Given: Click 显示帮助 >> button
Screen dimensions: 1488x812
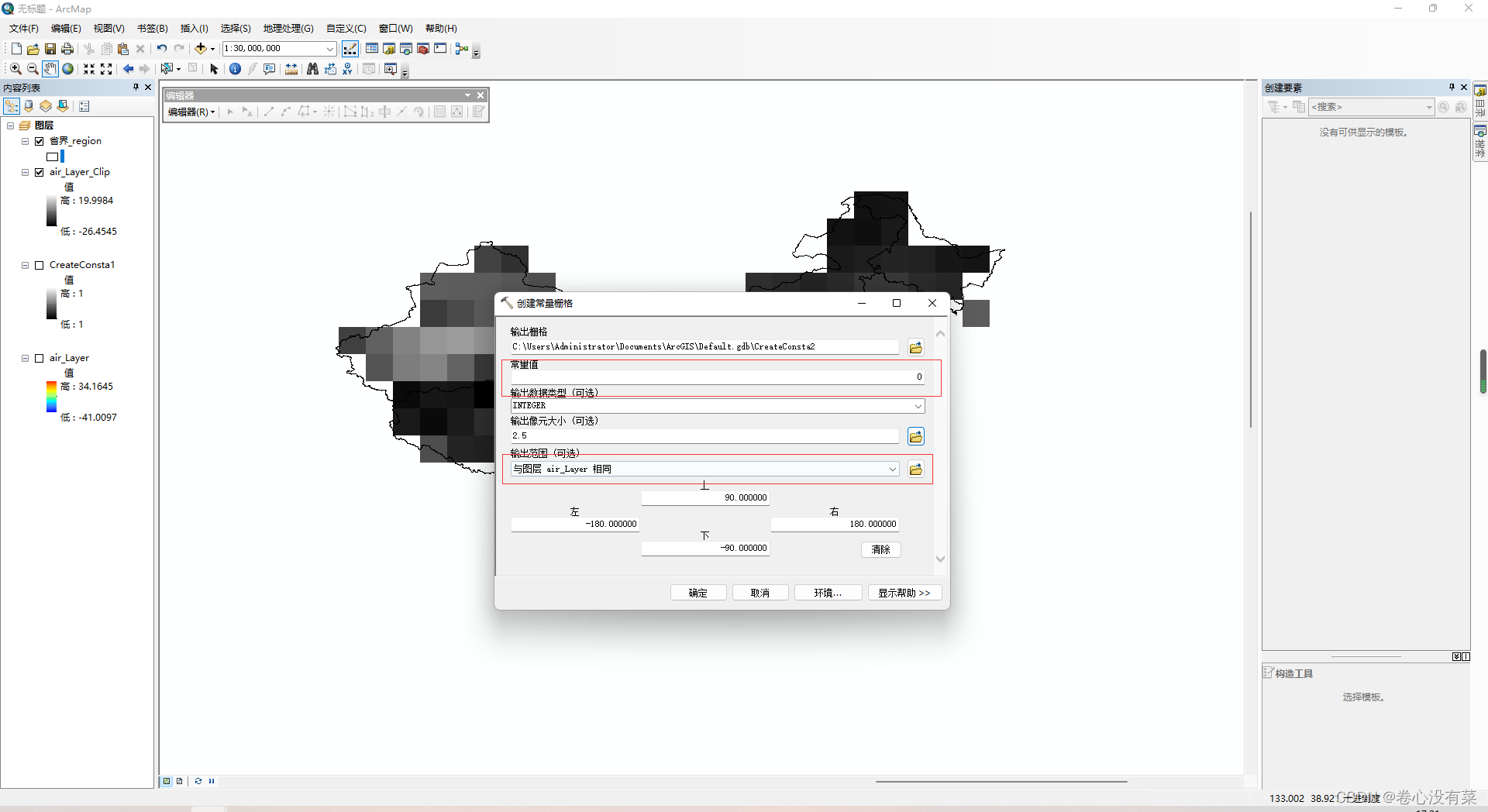Looking at the screenshot, I should [904, 593].
